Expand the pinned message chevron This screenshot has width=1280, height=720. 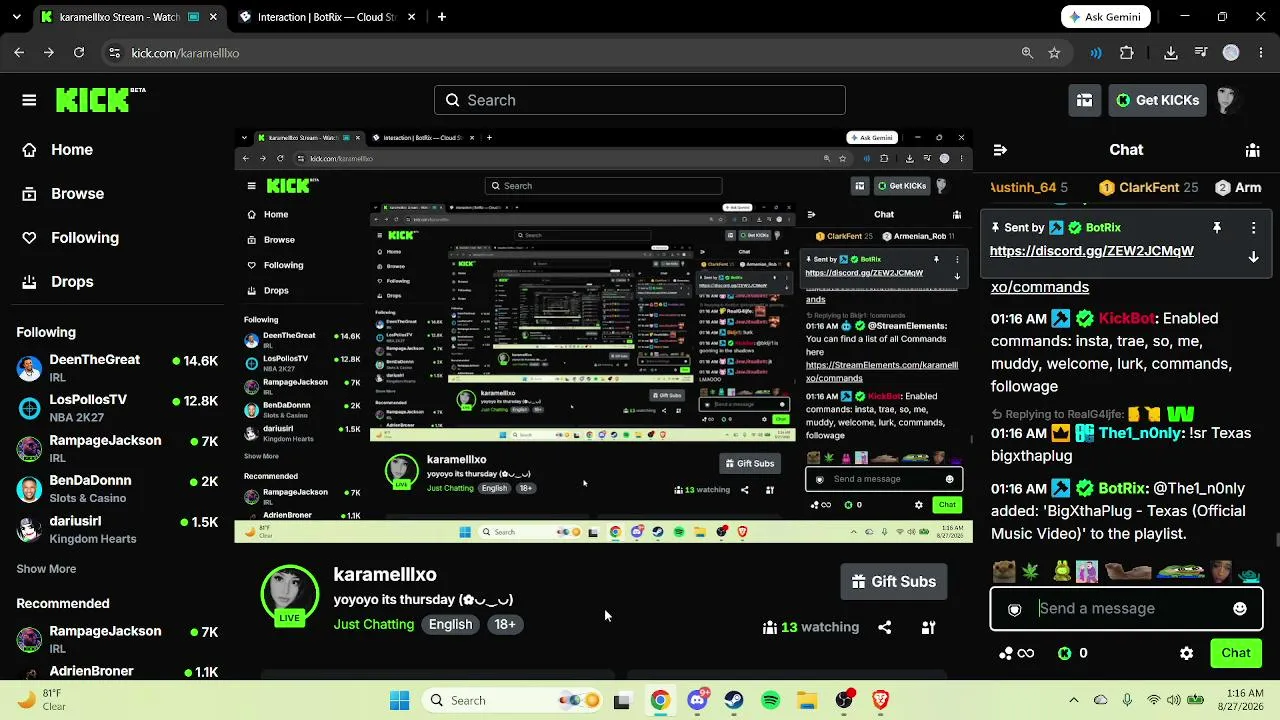click(x=1253, y=257)
